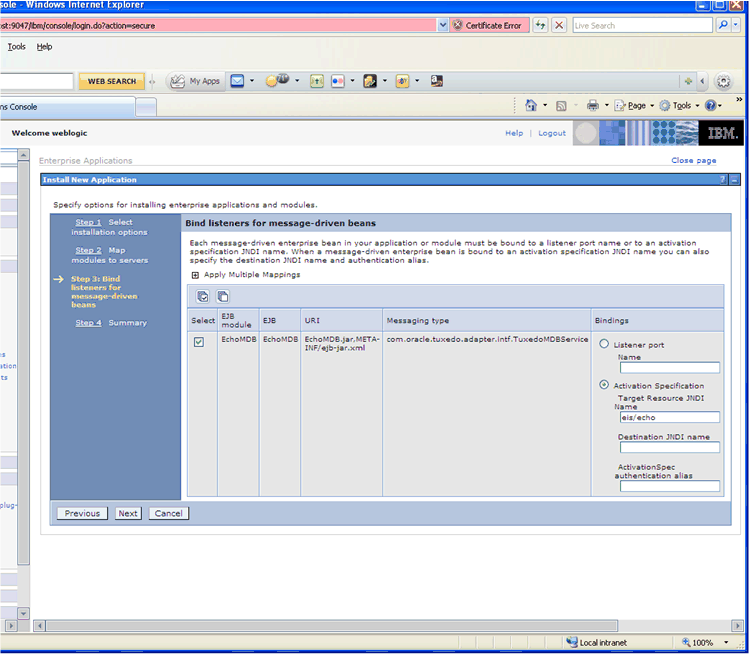Open a new blank browser tab
Image resolution: width=749 pixels, height=654 pixels.
146,107
